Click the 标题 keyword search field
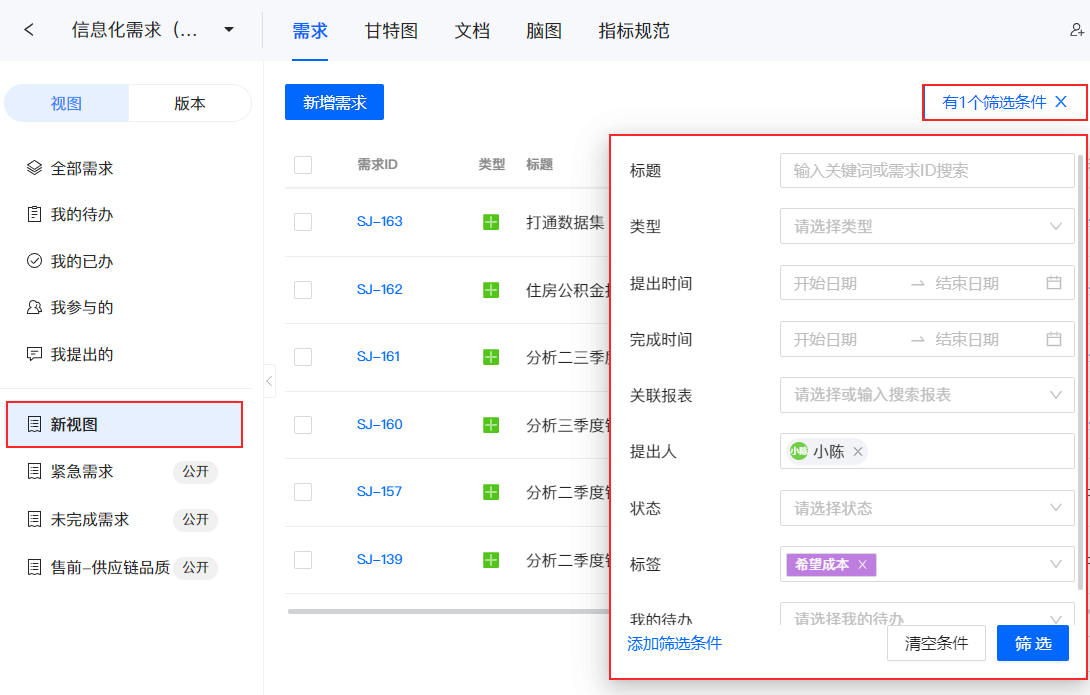This screenshot has height=695, width=1090. pyautogui.click(x=927, y=171)
